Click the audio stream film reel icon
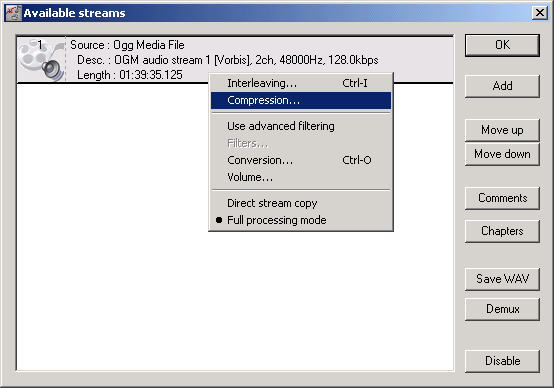The image size is (554, 388). [x=41, y=59]
